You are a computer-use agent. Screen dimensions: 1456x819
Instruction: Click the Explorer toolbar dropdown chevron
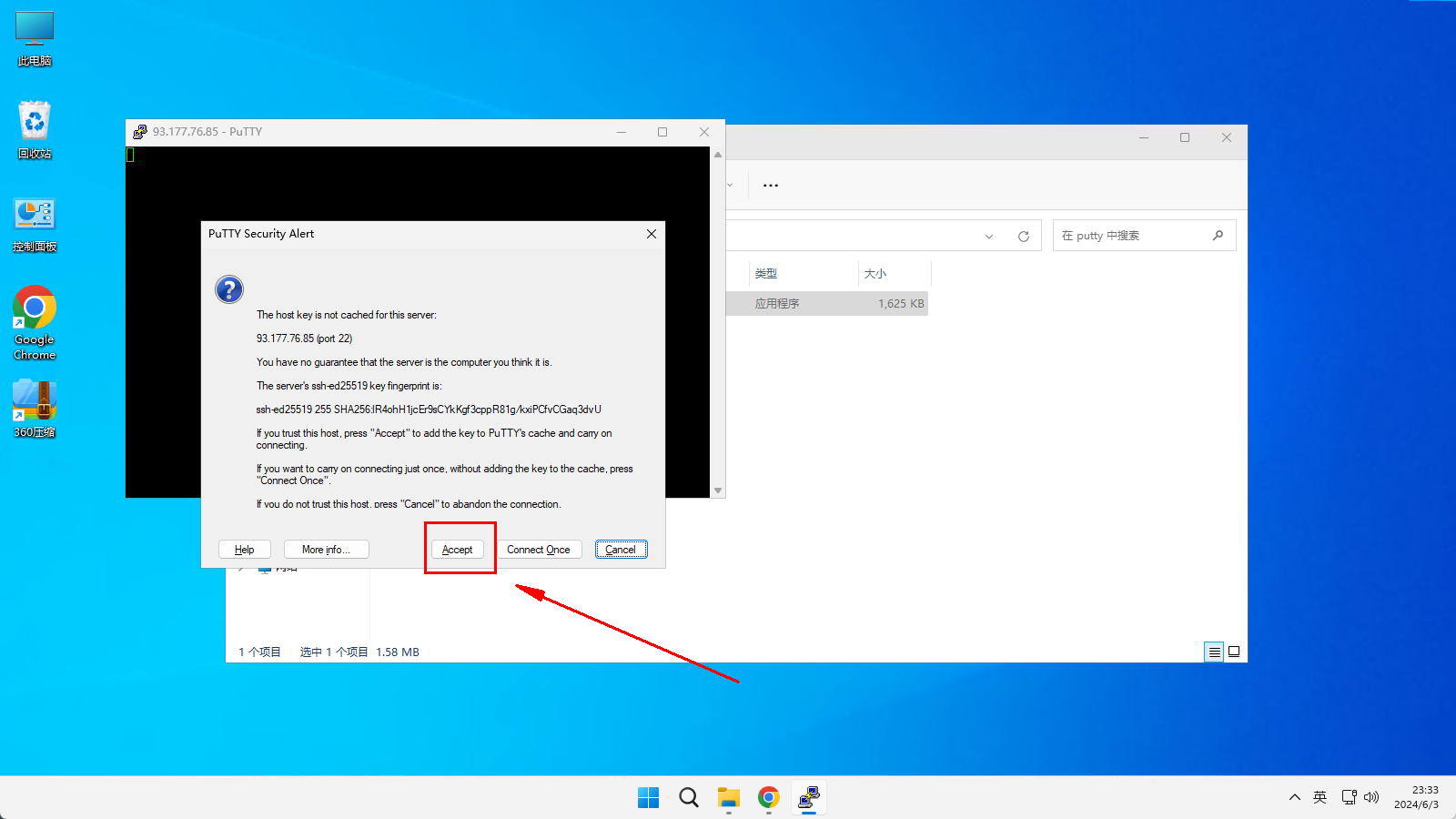tap(730, 185)
